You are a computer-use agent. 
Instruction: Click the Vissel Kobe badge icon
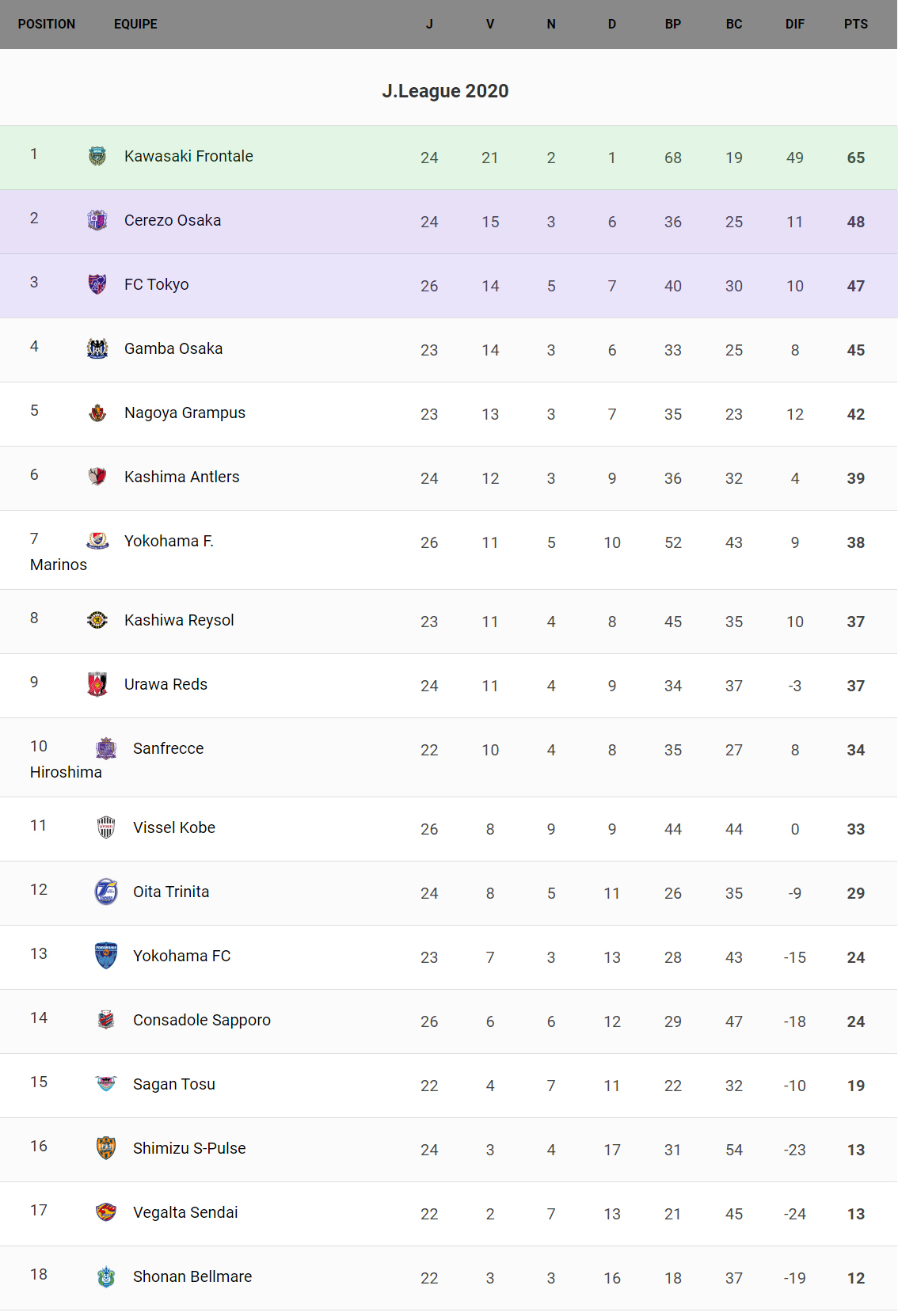(106, 827)
